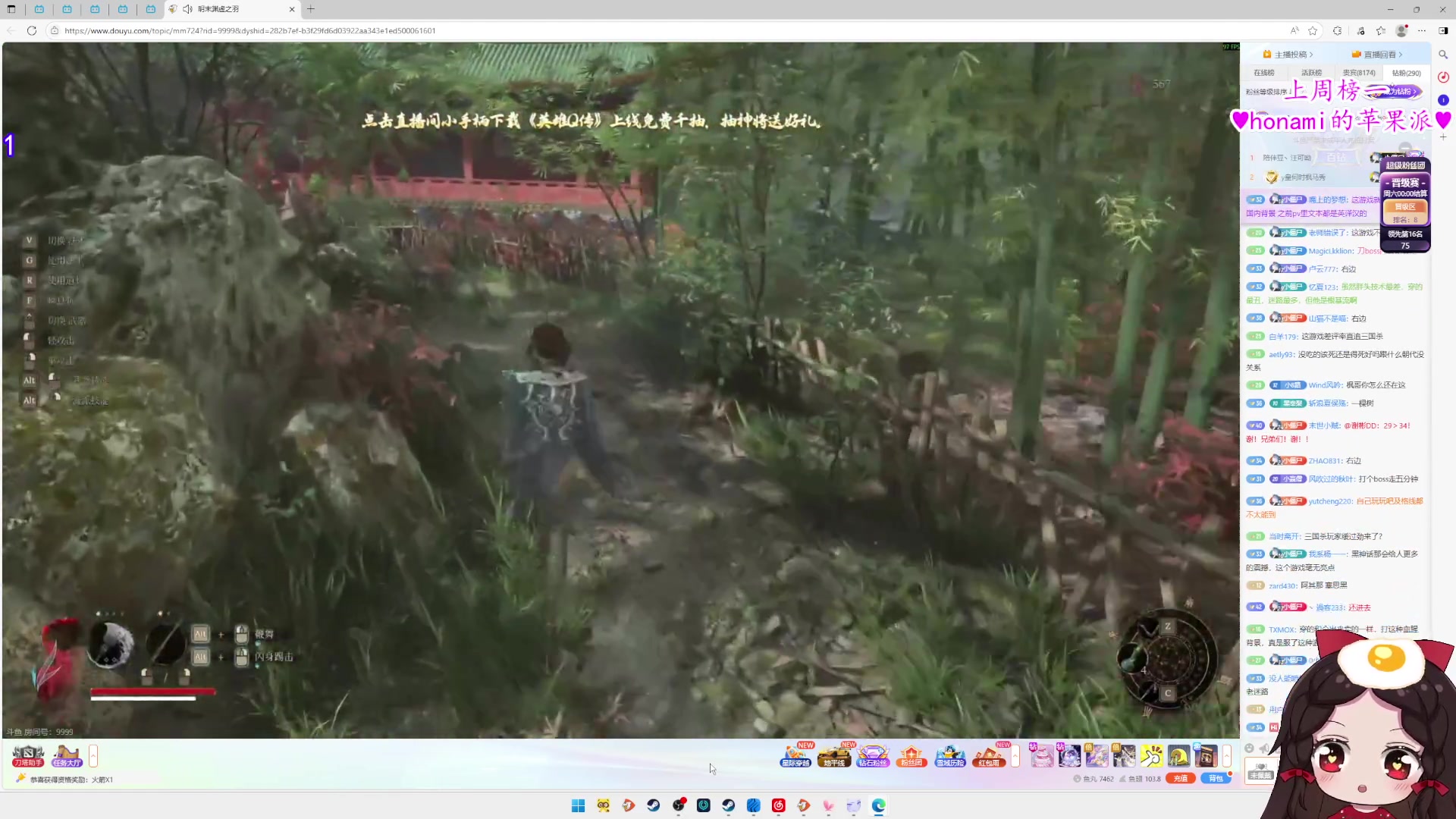Open the 直播回看 replay link
Image resolution: width=1456 pixels, height=819 pixels.
coord(1377,55)
